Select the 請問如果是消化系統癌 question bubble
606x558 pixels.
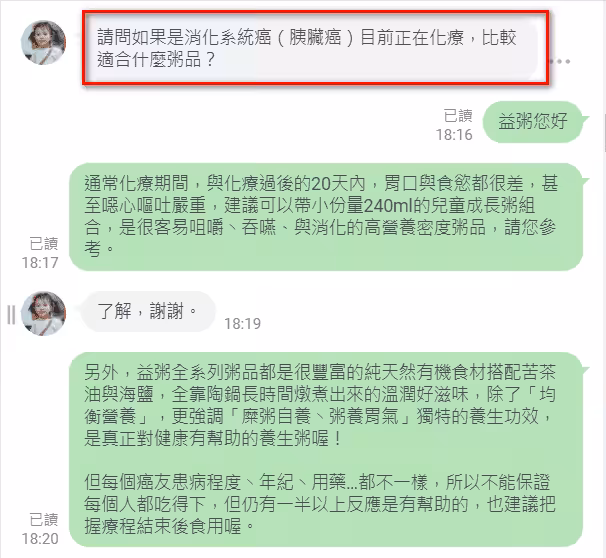coord(315,48)
